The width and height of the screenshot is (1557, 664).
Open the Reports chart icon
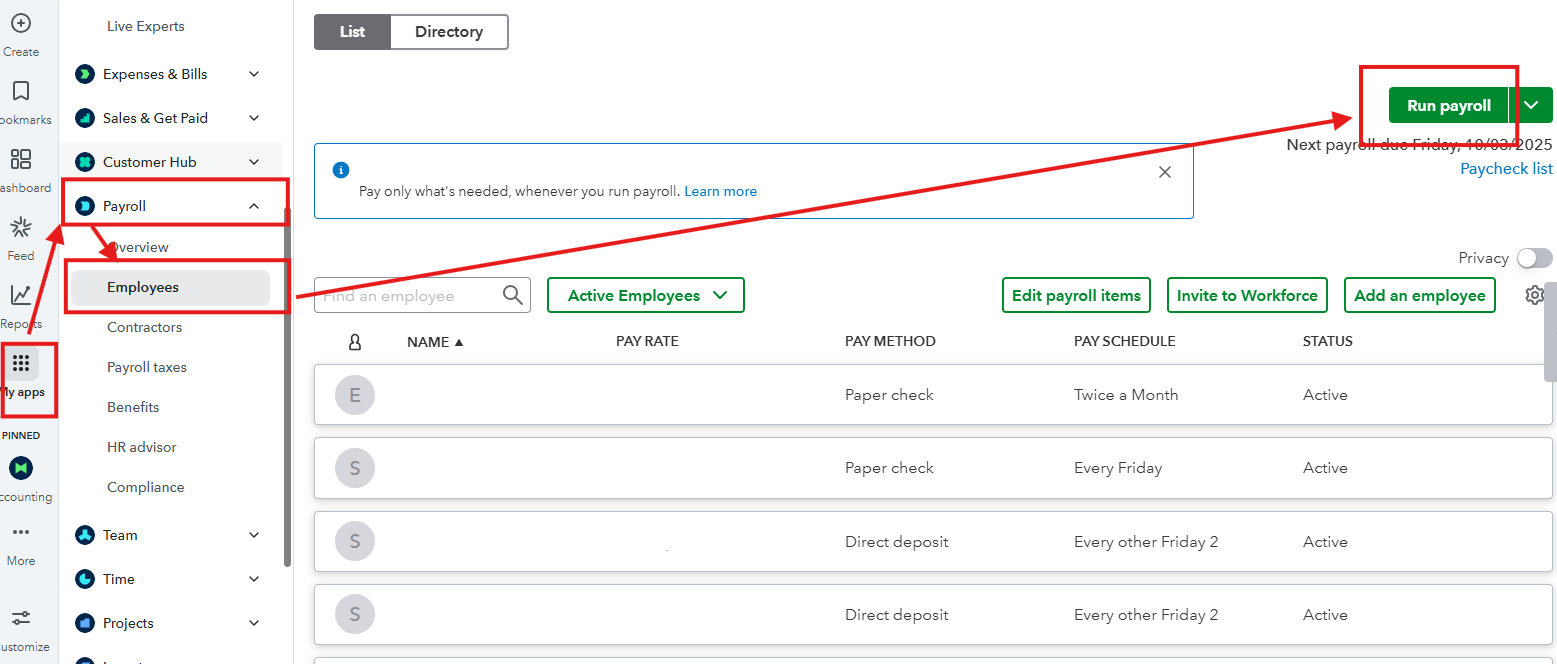point(21,296)
